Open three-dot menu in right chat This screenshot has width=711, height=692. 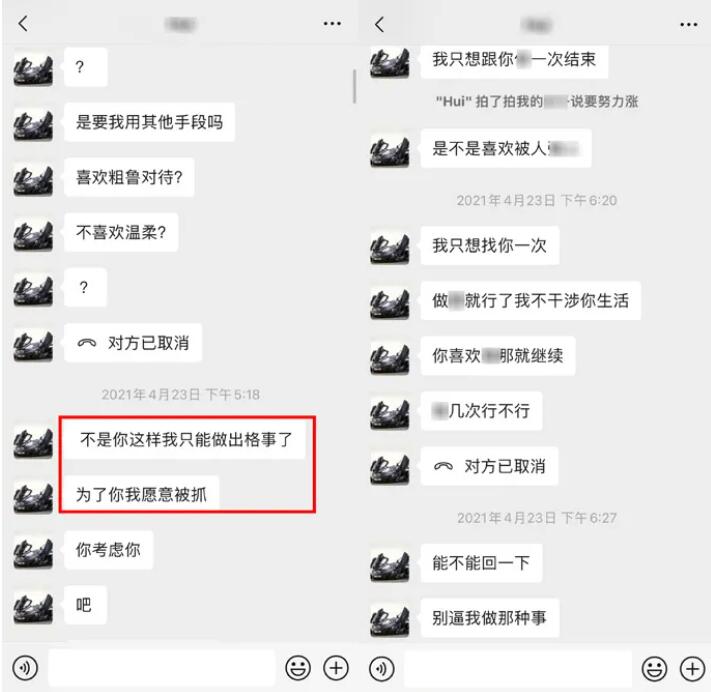(x=688, y=24)
